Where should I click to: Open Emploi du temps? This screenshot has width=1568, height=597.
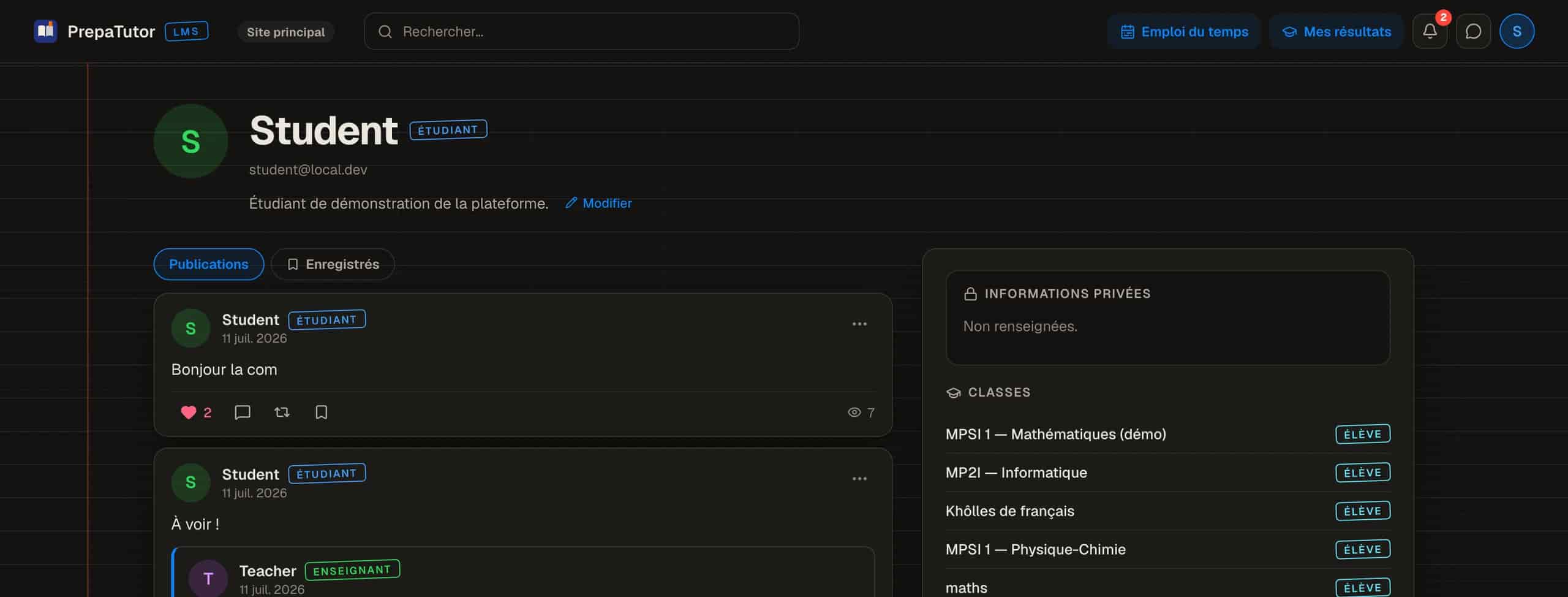click(1183, 31)
